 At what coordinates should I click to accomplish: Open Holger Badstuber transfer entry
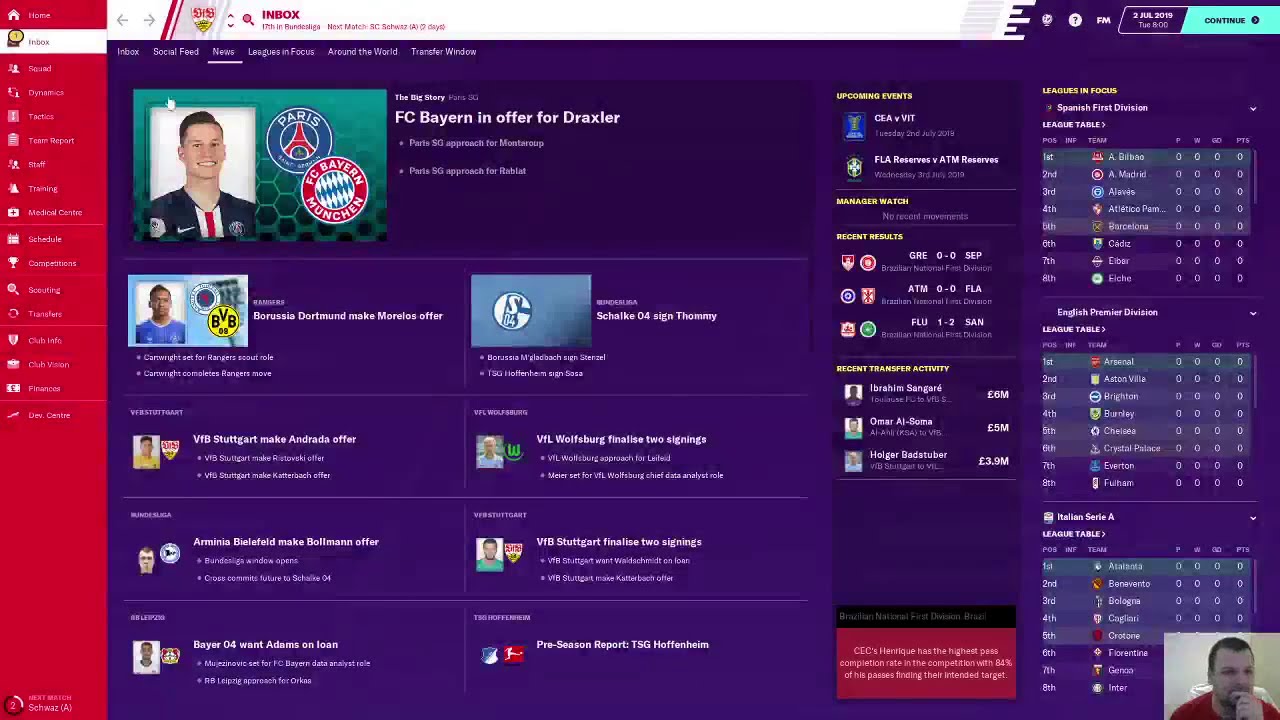coord(926,460)
